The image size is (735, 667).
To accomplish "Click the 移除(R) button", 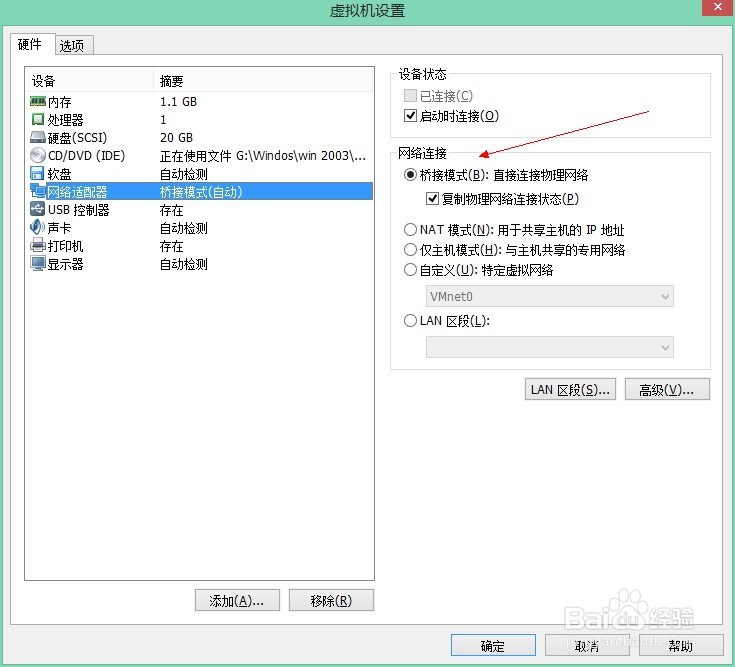I will [x=331, y=600].
